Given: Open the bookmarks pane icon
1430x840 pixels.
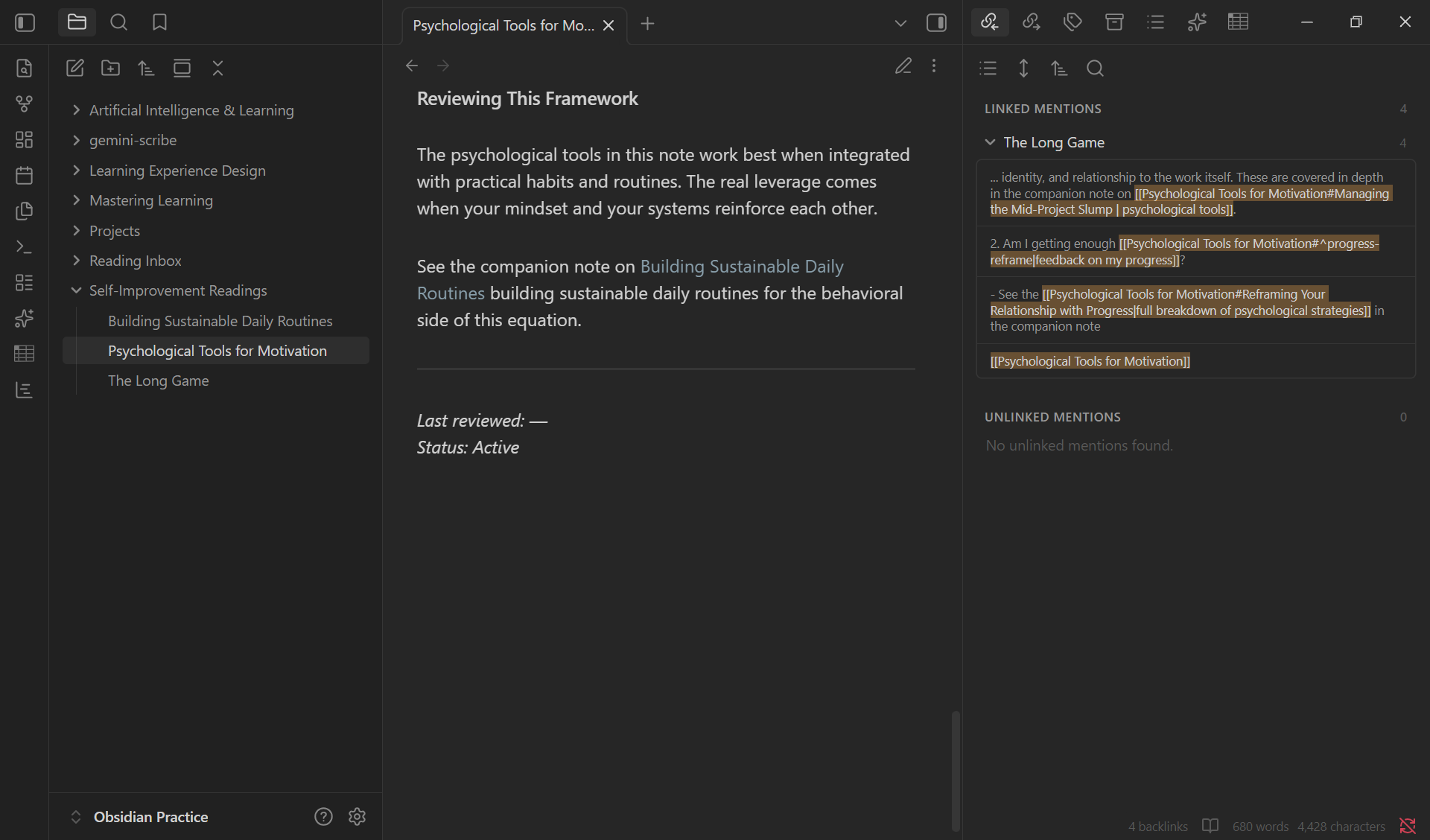Looking at the screenshot, I should click(x=159, y=22).
